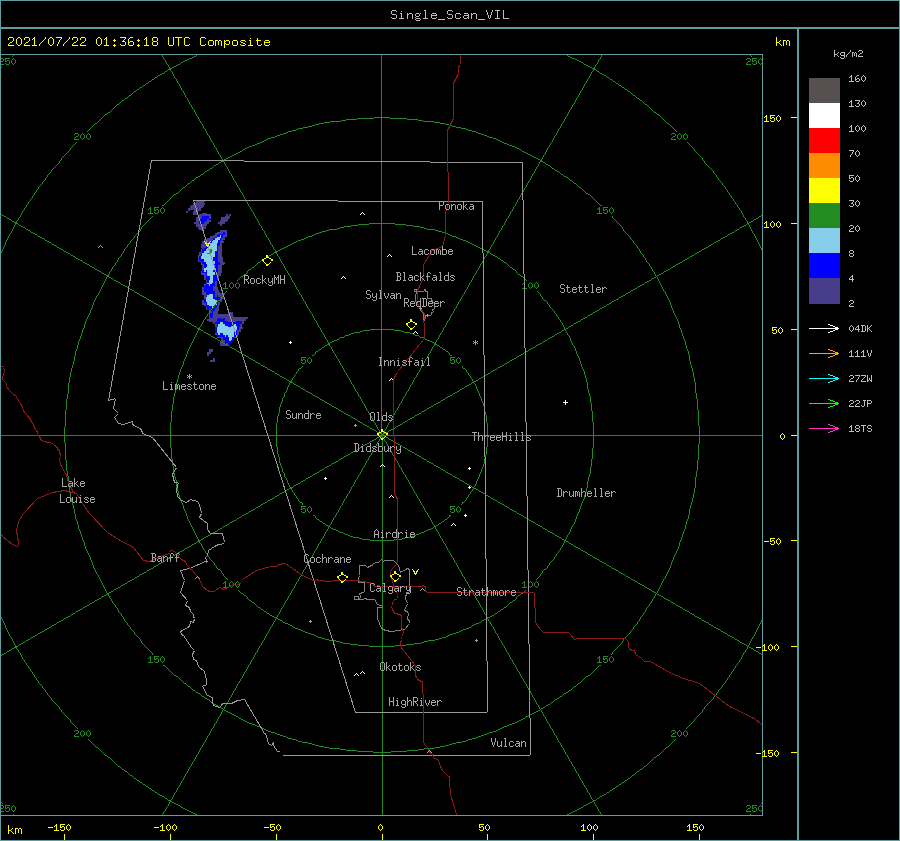
Task: Pick the gray 130-160 legend color
Action: click(824, 91)
